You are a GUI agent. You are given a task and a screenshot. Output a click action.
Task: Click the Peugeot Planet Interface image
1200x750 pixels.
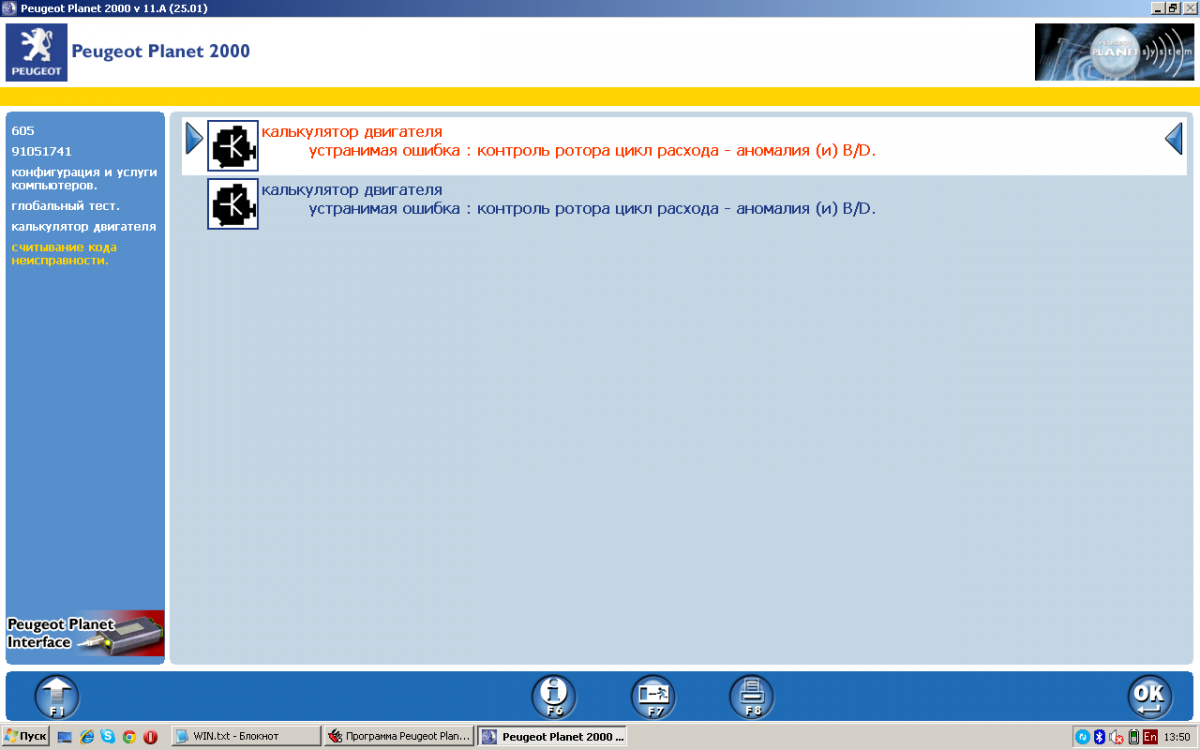[x=85, y=633]
